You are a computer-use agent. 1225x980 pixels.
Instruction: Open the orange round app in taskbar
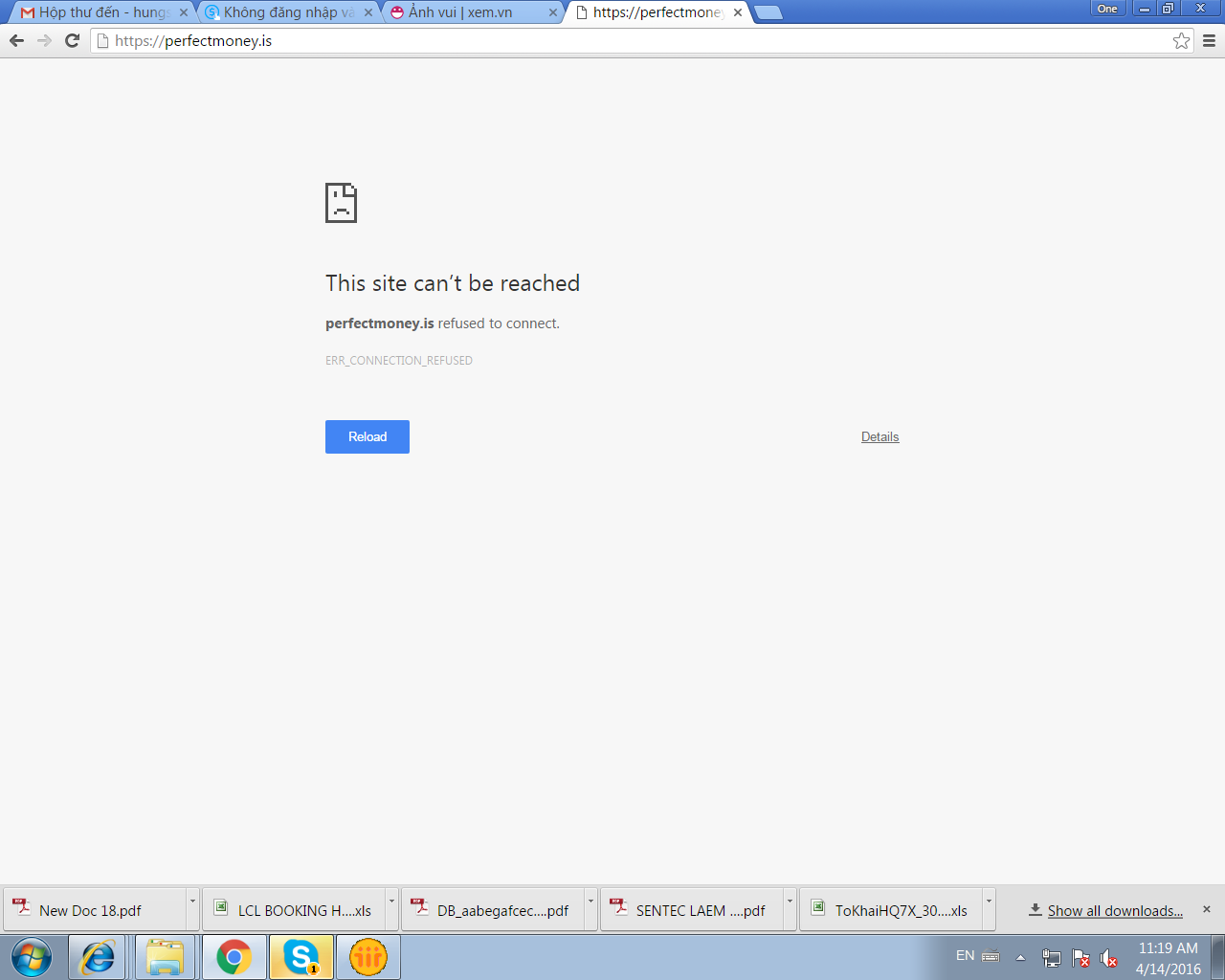click(368, 957)
